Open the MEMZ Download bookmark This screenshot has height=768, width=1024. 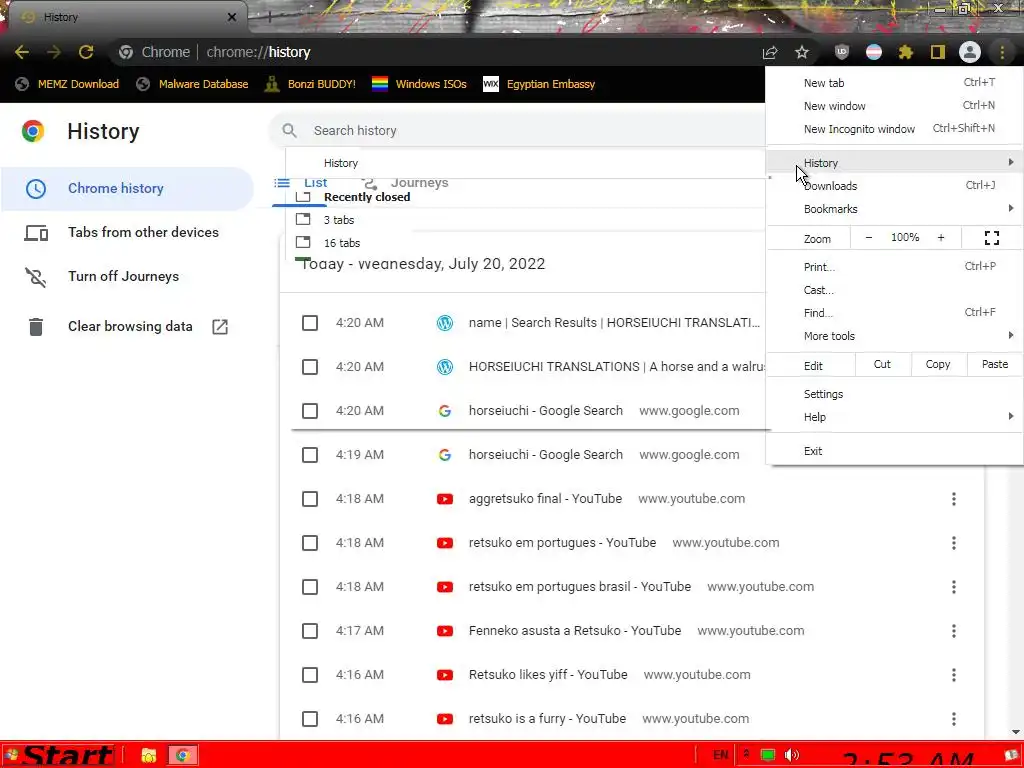click(x=67, y=84)
